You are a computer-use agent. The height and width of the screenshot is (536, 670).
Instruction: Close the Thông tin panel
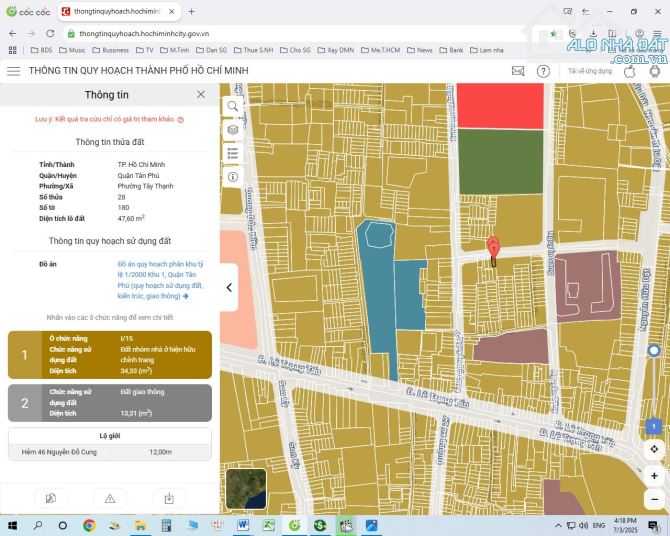pos(201,94)
